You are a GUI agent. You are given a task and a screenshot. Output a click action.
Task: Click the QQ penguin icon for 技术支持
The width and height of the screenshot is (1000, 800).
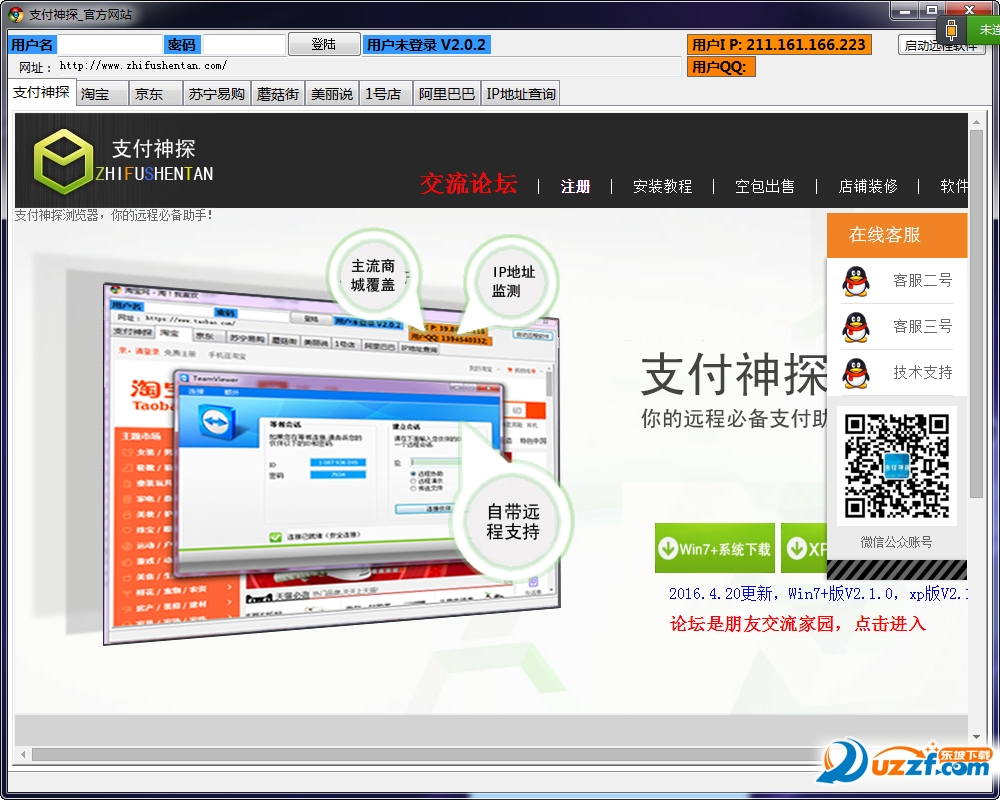click(x=855, y=373)
